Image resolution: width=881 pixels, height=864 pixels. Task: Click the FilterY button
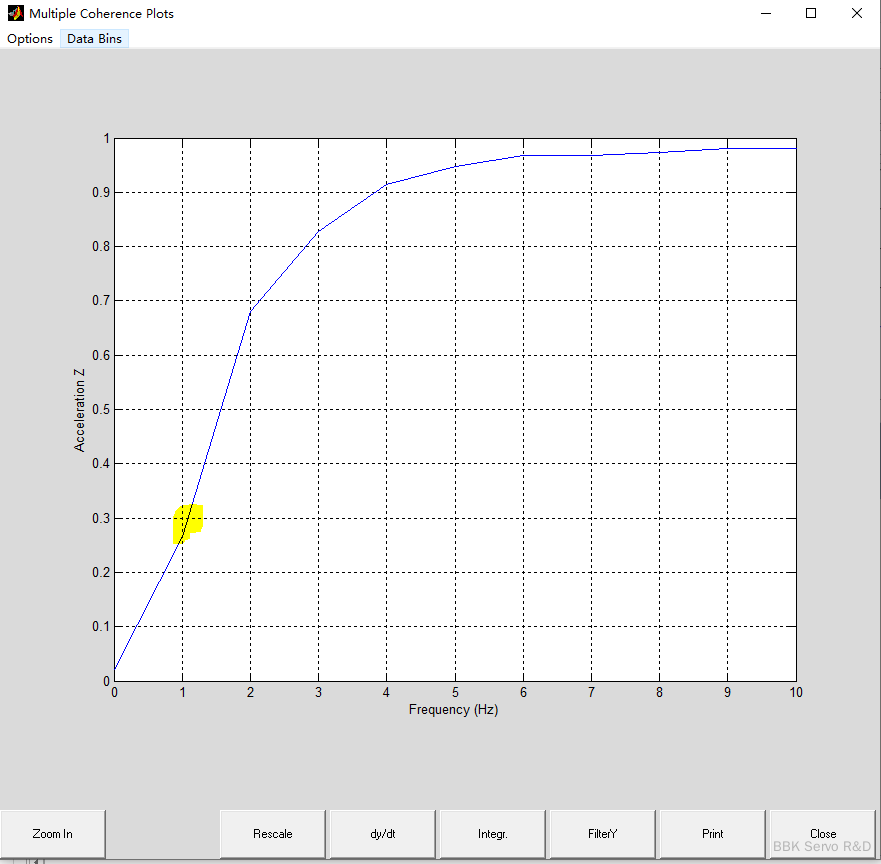coord(602,834)
